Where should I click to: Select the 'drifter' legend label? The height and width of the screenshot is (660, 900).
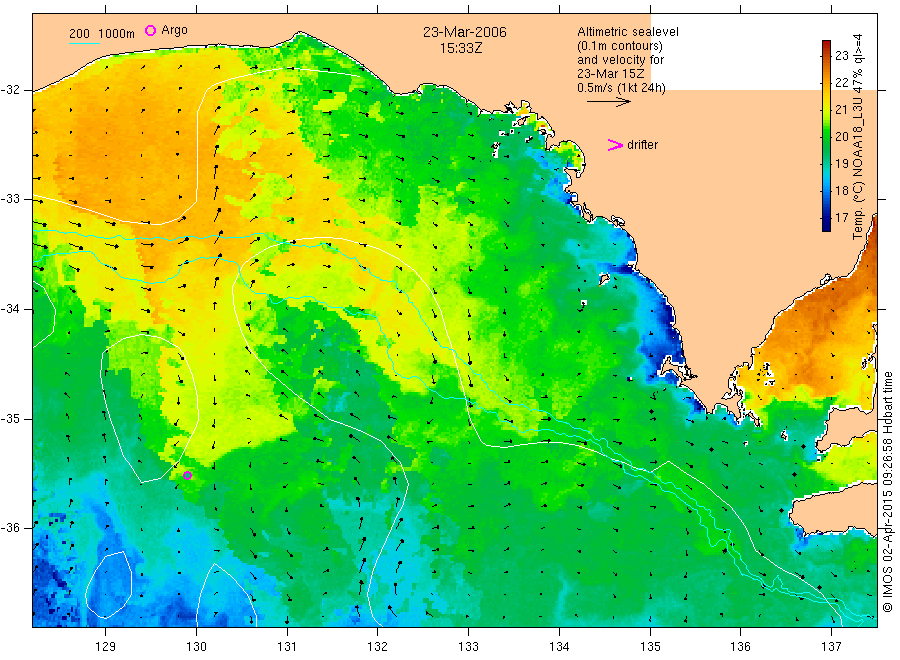pyautogui.click(x=642, y=145)
